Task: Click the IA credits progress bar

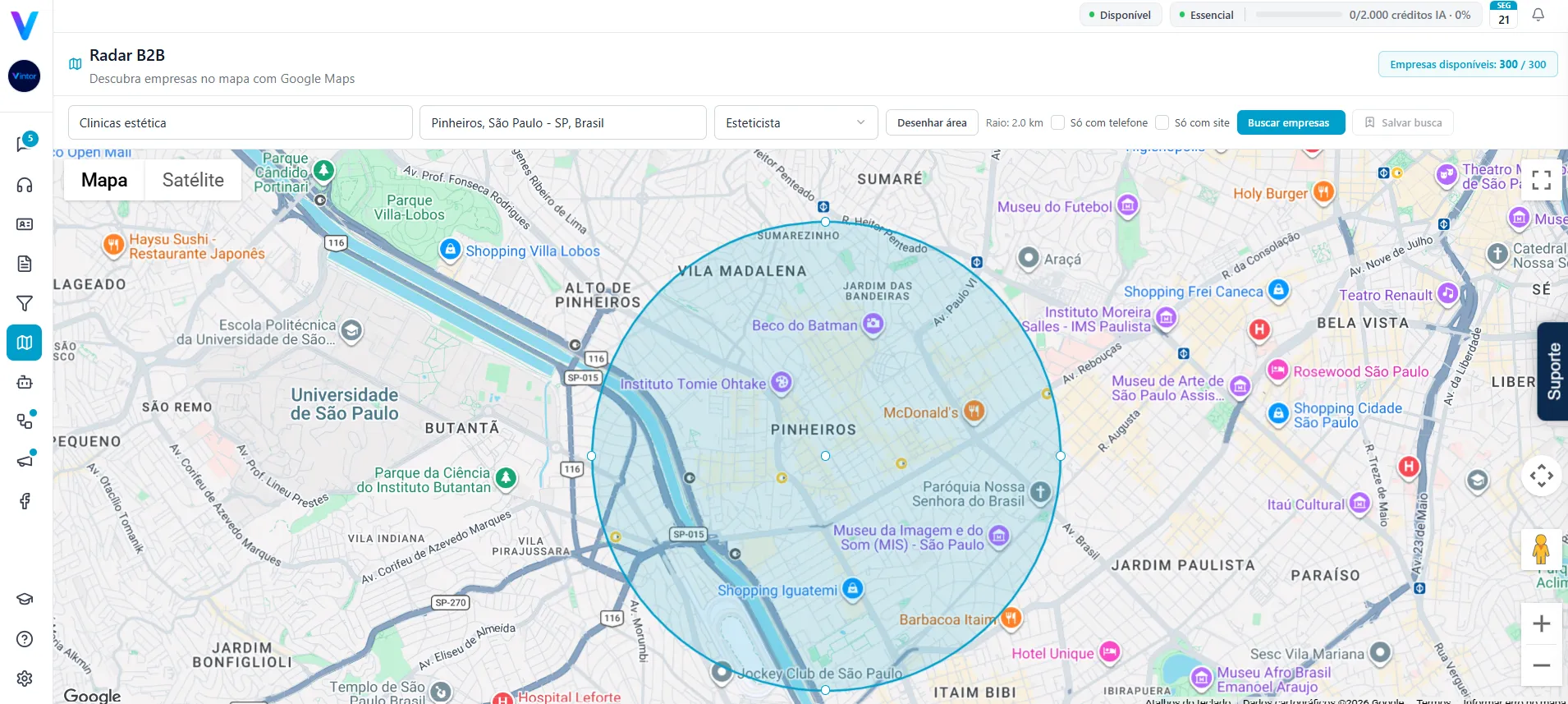Action: coord(1299,15)
